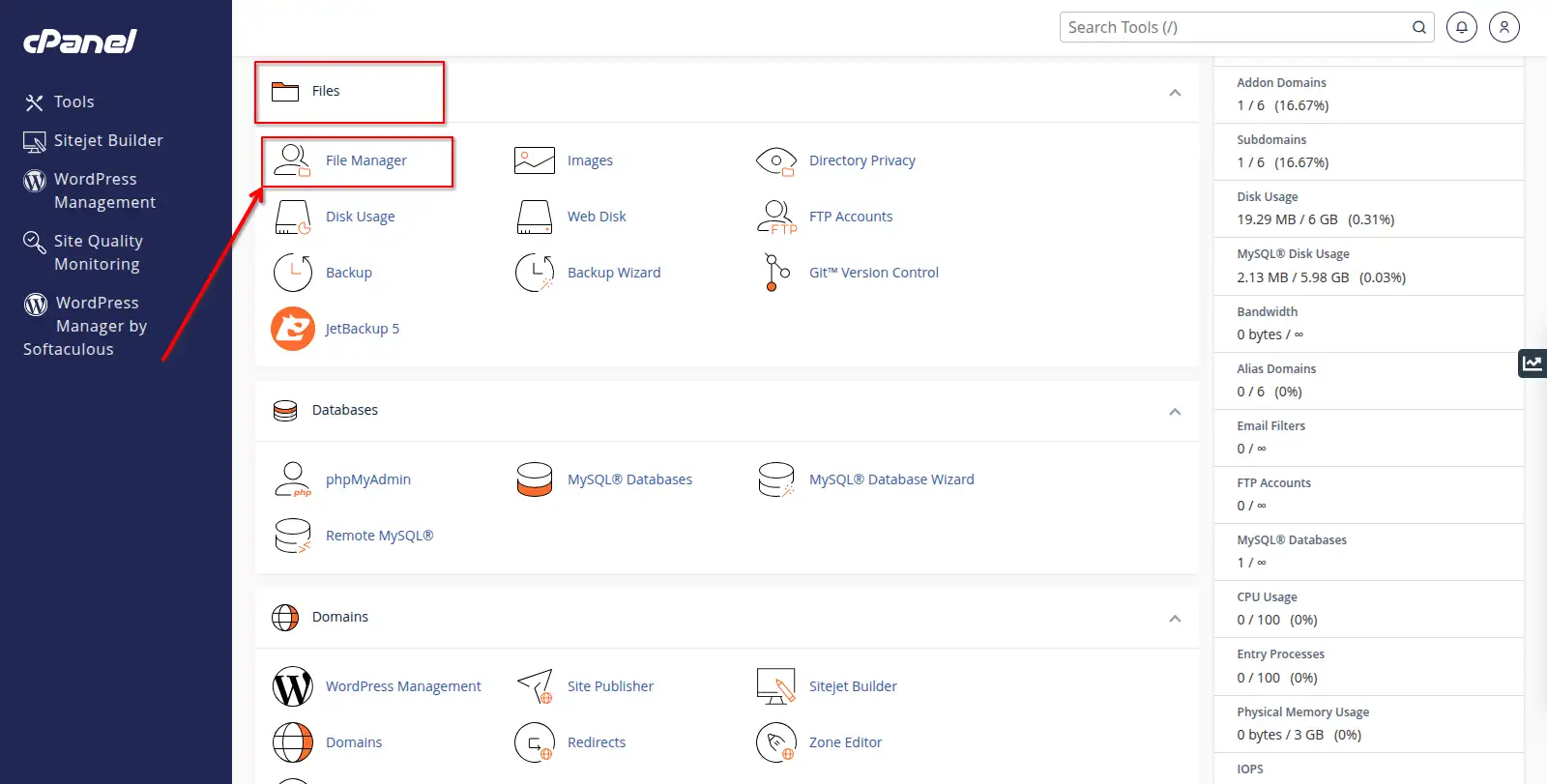Open the Zone Editor link
Image resolution: width=1547 pixels, height=784 pixels.
tap(845, 742)
